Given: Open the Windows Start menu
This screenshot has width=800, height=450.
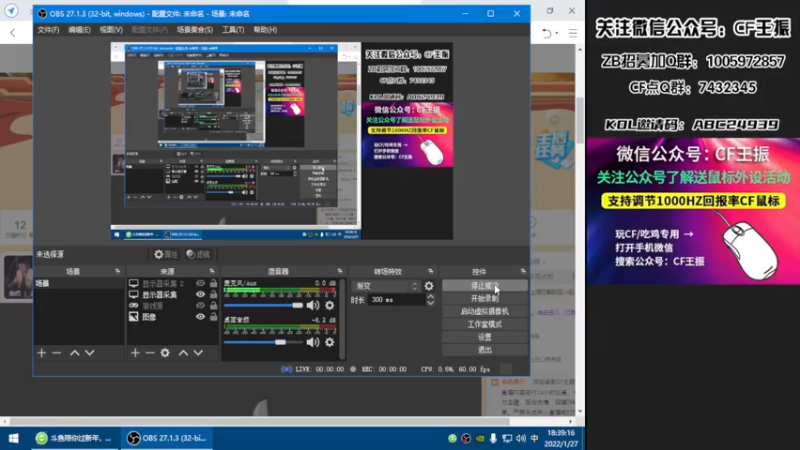Looking at the screenshot, I should coord(14,438).
